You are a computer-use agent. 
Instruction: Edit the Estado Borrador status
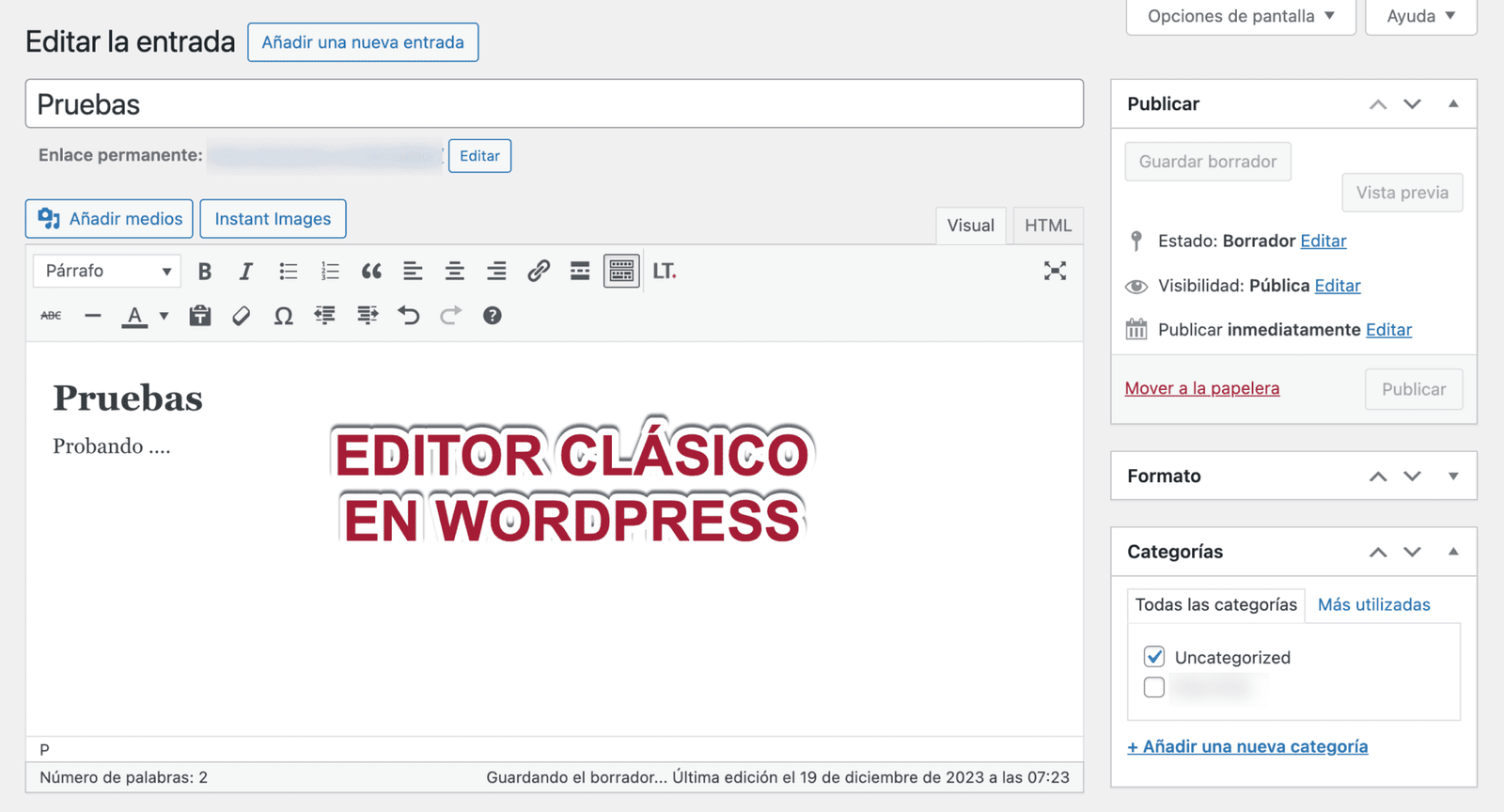point(1323,242)
